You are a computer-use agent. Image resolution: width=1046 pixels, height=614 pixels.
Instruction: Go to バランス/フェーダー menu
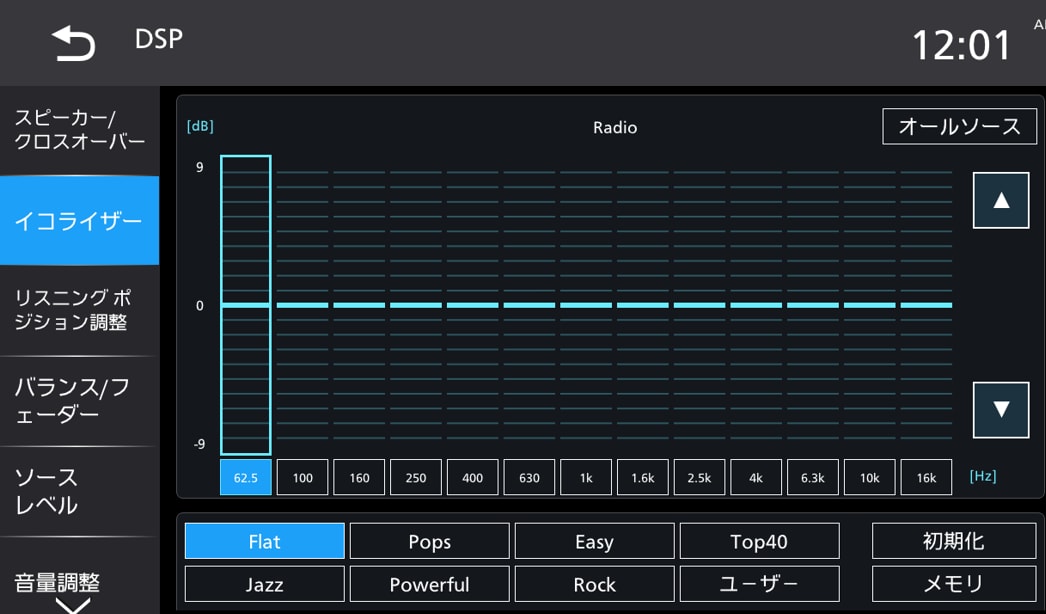(x=79, y=401)
